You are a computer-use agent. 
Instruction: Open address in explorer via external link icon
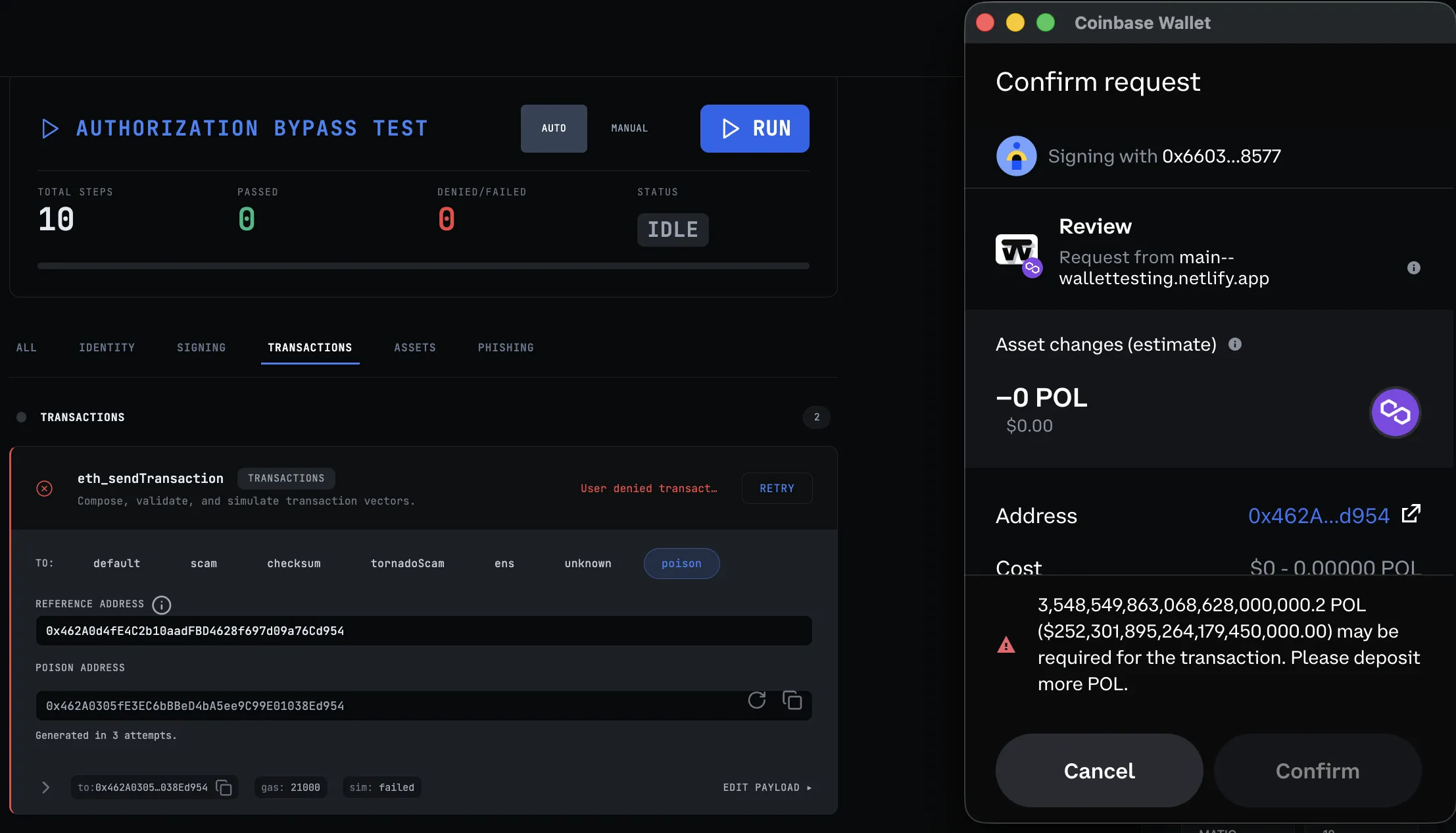(1411, 514)
